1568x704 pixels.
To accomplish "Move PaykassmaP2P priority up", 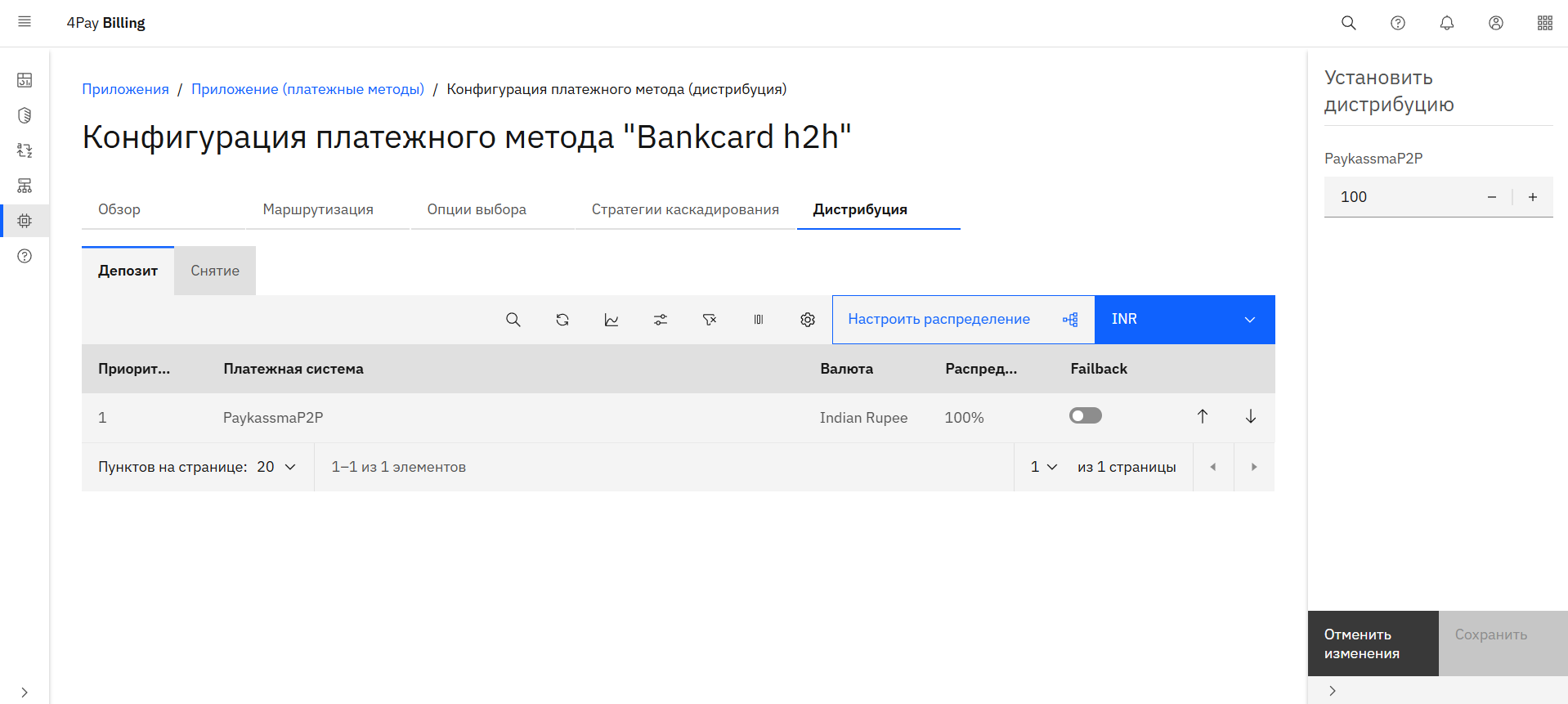I will 1203,417.
